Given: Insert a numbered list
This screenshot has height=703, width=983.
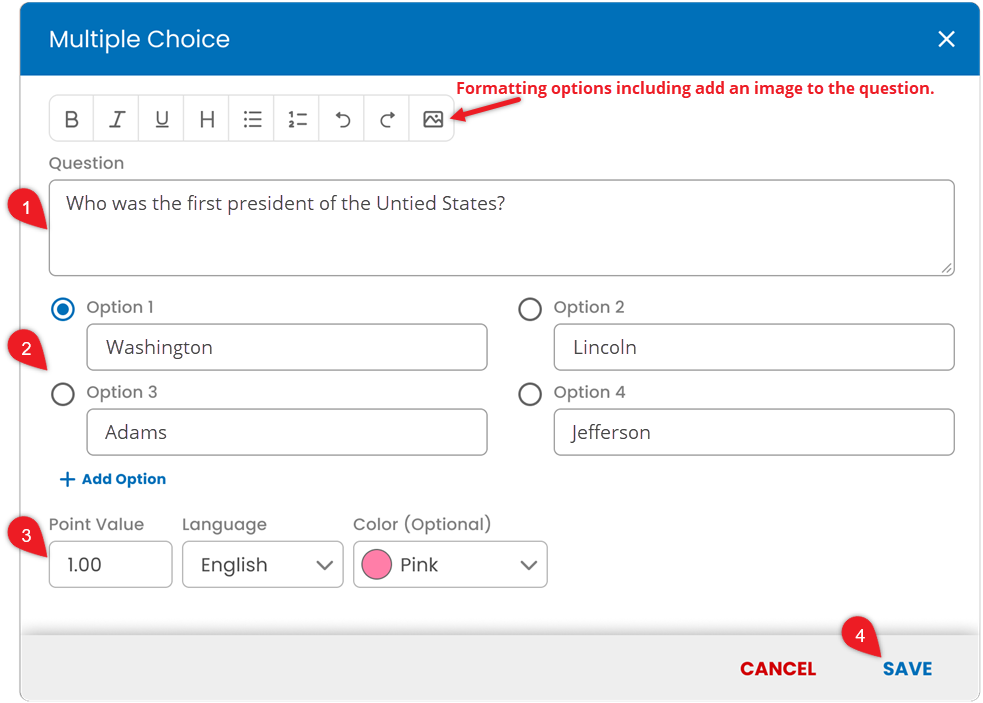Looking at the screenshot, I should [297, 119].
